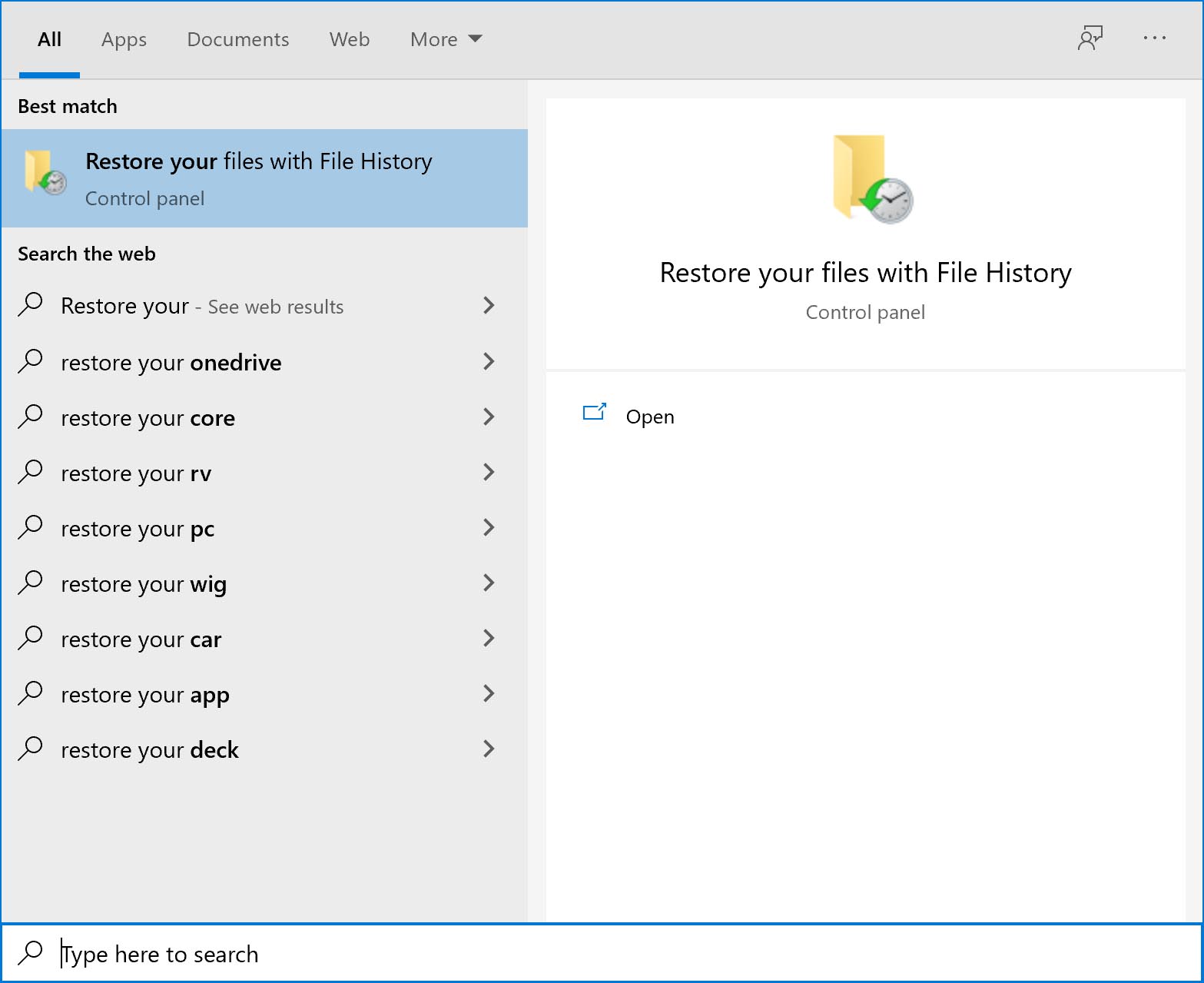This screenshot has width=1204, height=983.
Task: Select the Web tab
Action: point(350,39)
